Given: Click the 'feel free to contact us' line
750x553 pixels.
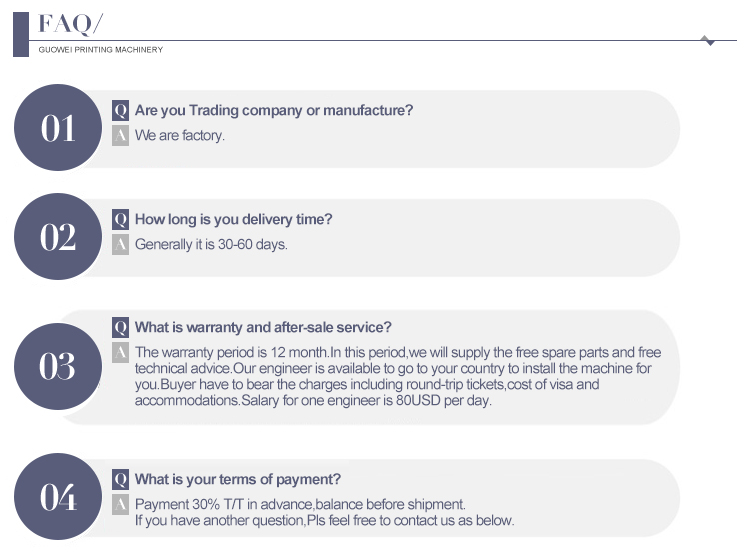Looking at the screenshot, I should 324,520.
